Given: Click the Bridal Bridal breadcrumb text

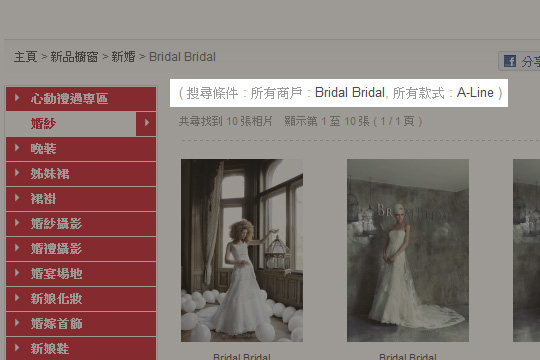Looking at the screenshot, I should point(182,56).
